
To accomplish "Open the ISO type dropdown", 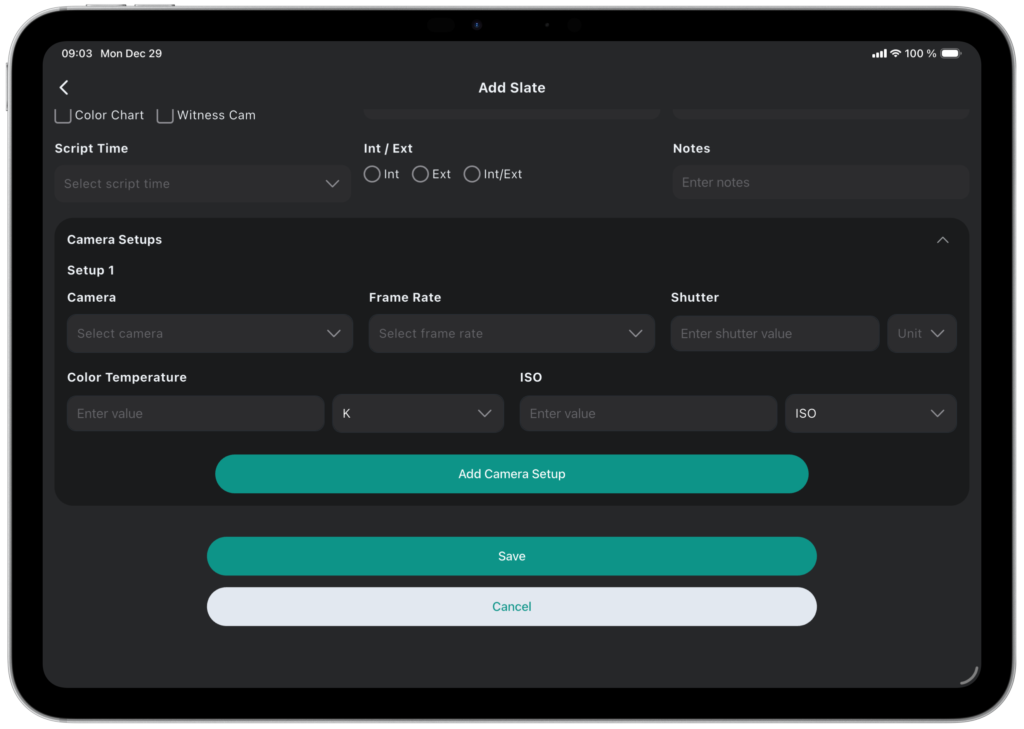I will 870,414.
